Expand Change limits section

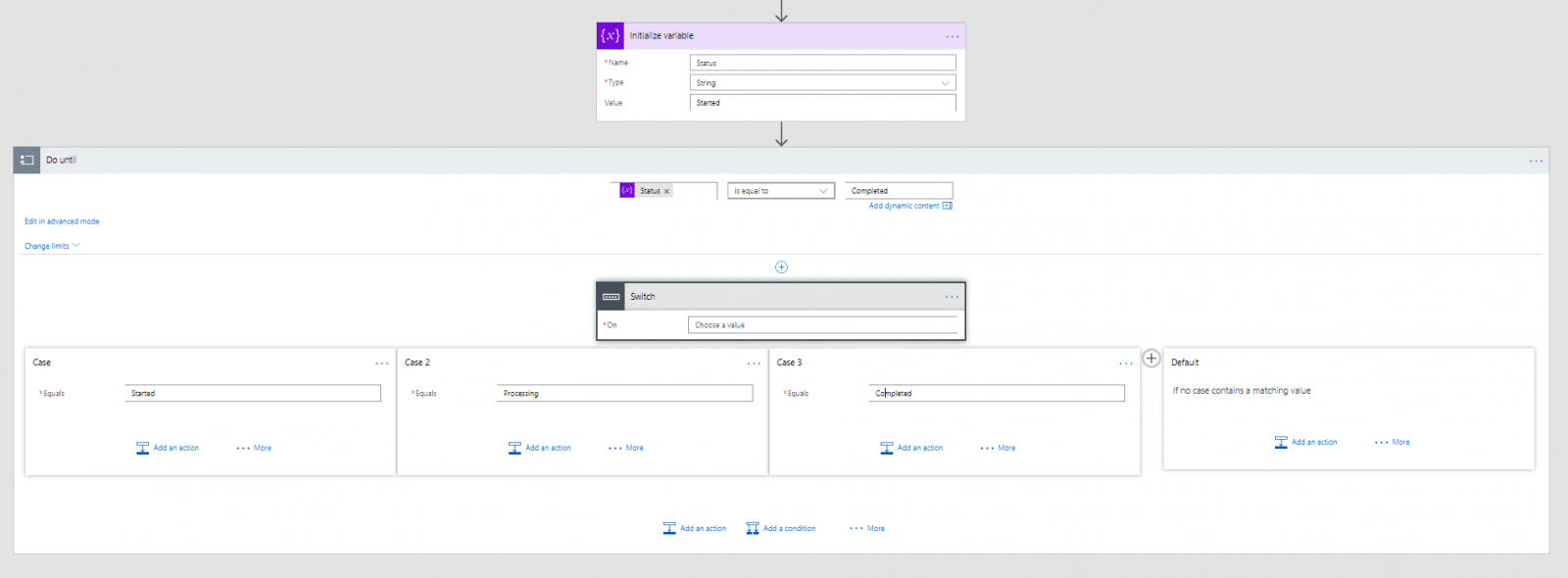pyautogui.click(x=52, y=246)
